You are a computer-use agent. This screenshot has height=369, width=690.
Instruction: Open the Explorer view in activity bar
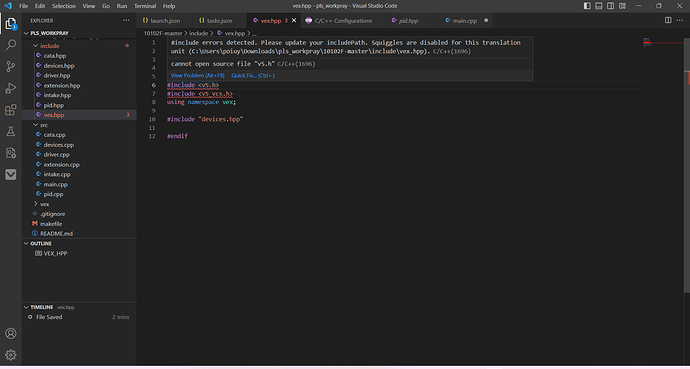point(11,24)
